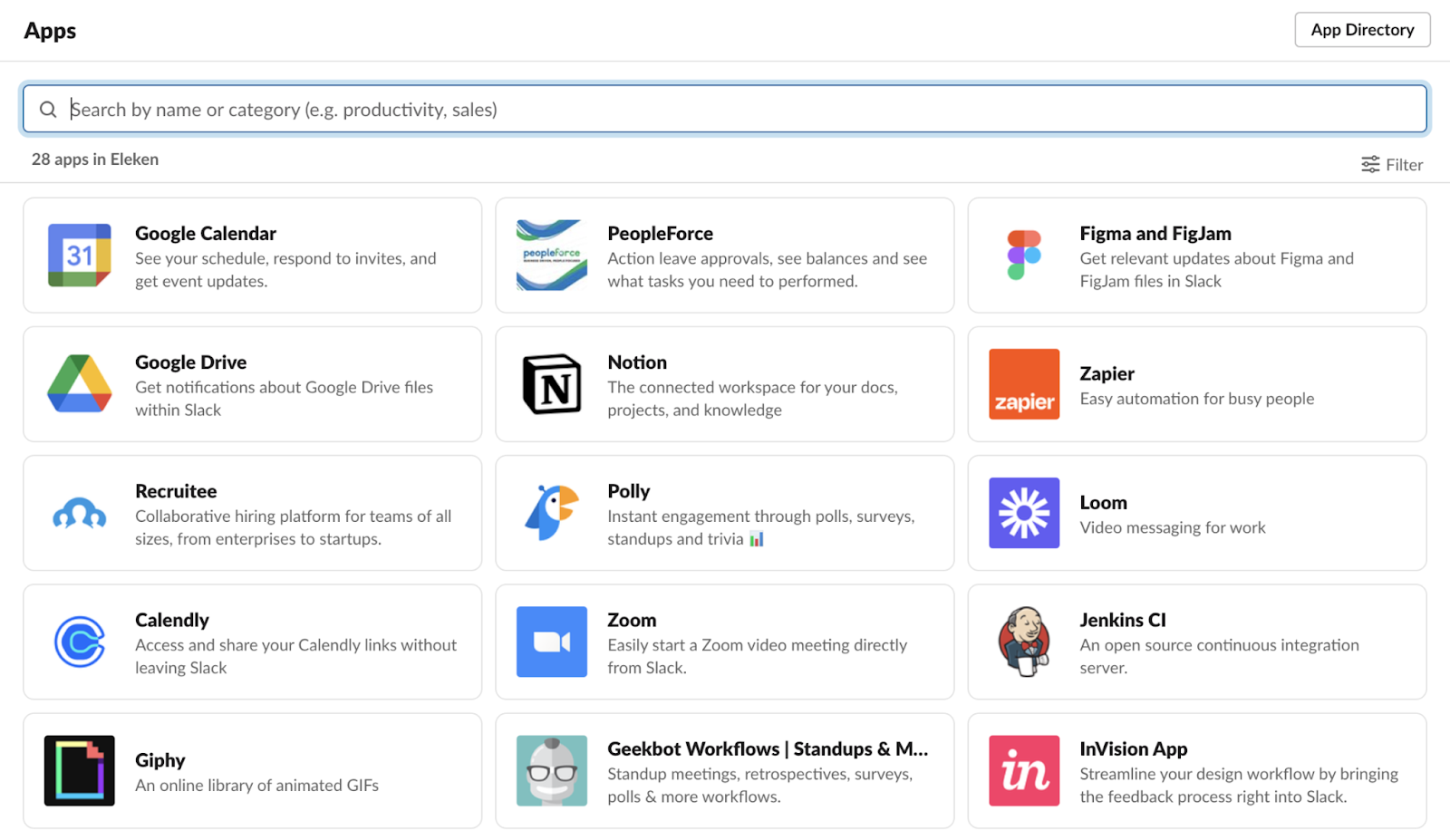The image size is (1450, 840).
Task: Select the Jenkins CI butler icon
Action: pos(1024,642)
